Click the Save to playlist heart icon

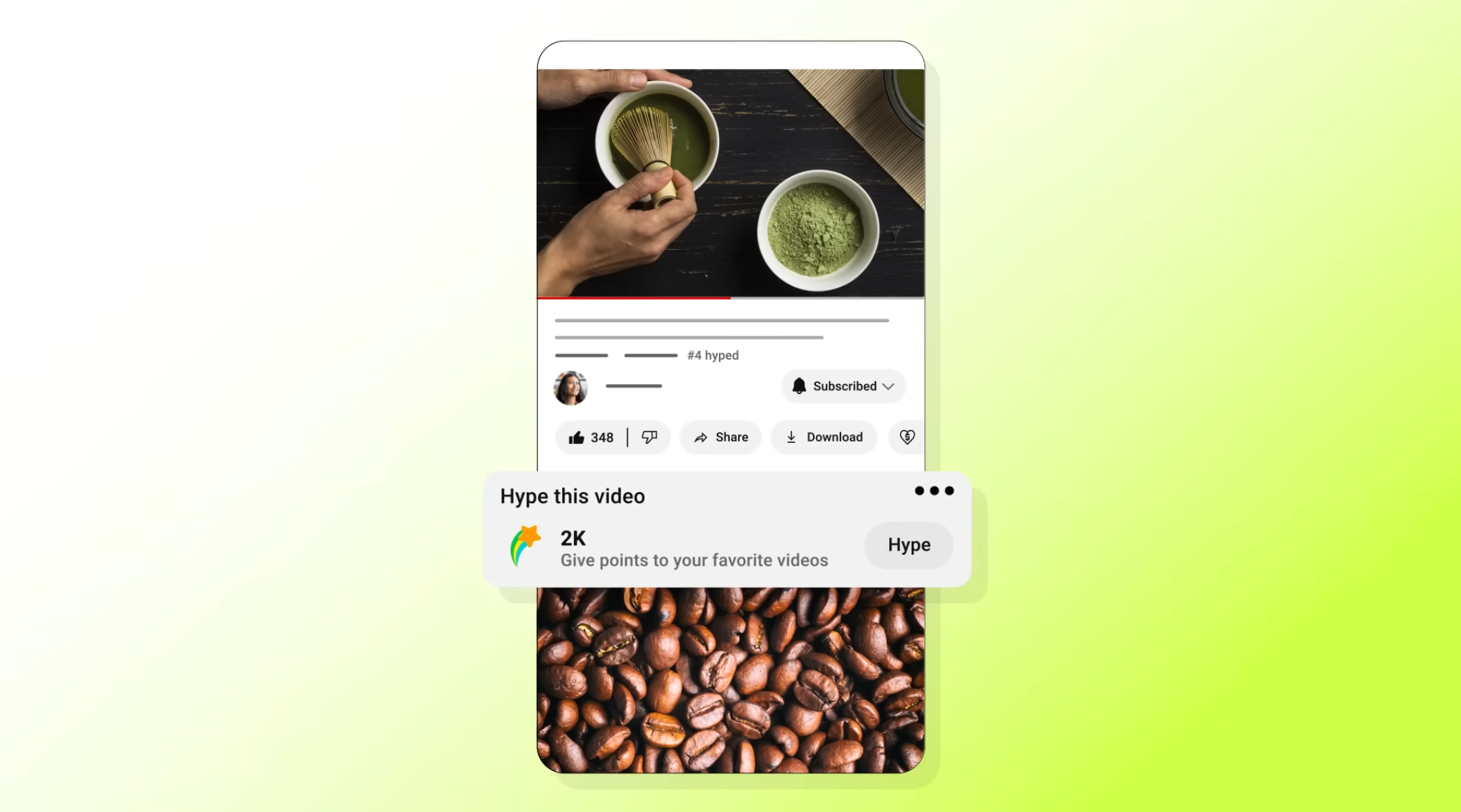(x=907, y=436)
